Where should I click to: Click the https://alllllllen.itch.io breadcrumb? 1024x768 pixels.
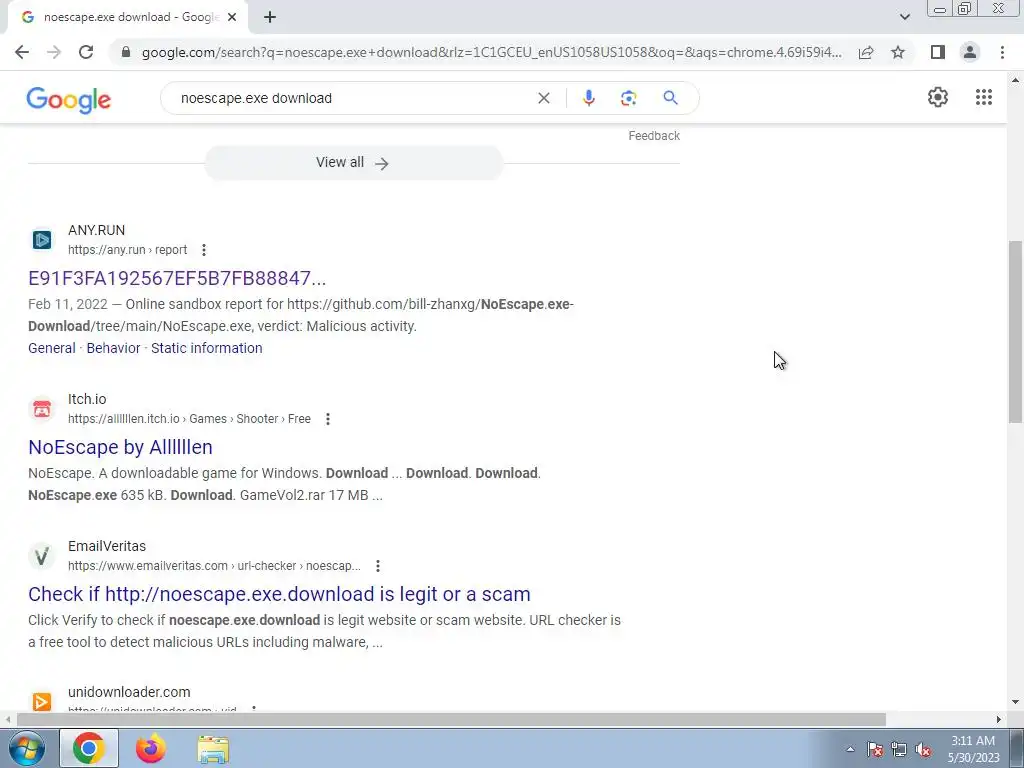[189, 419]
